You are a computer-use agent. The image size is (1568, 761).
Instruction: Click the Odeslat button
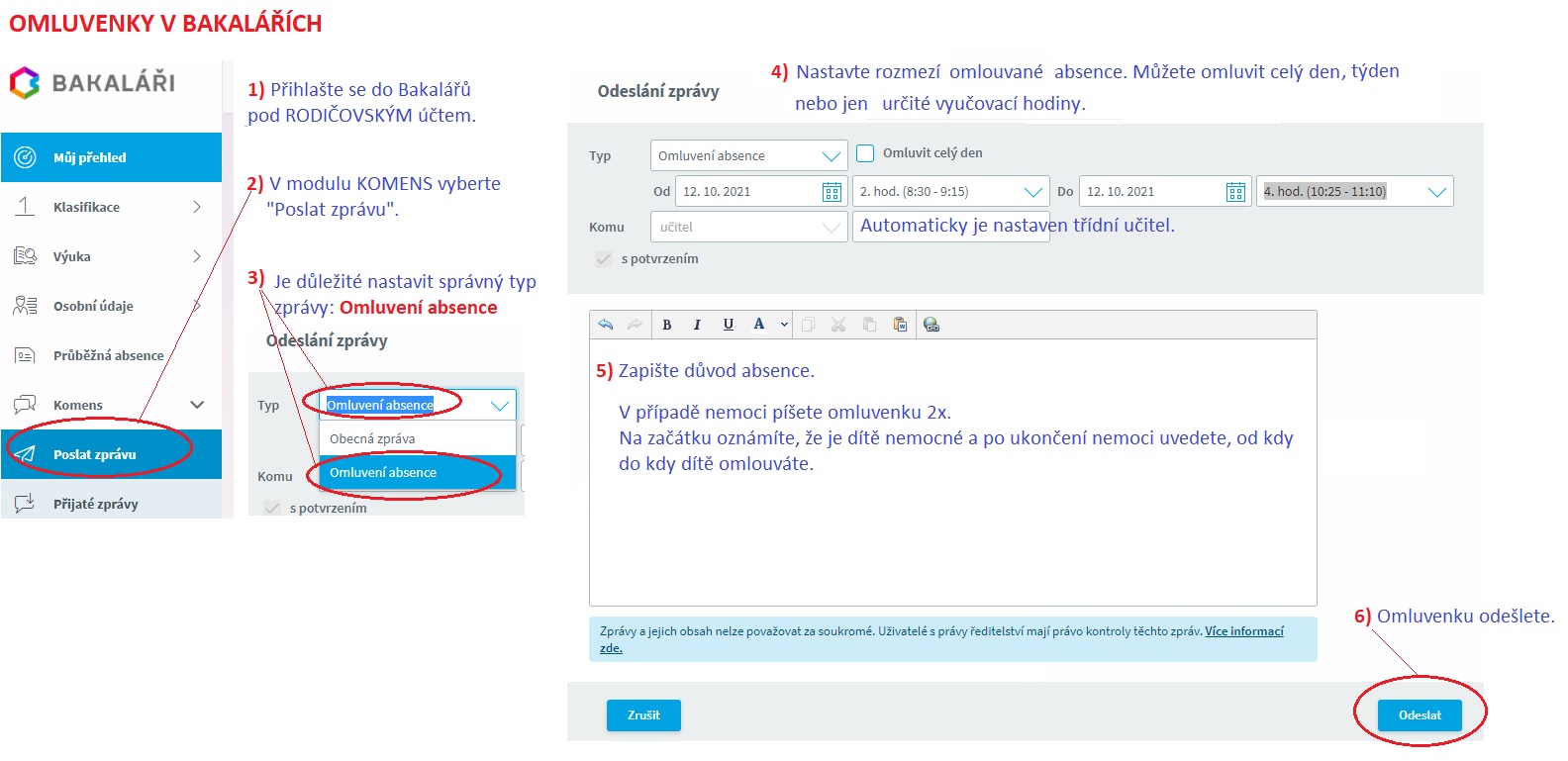pyautogui.click(x=1420, y=715)
